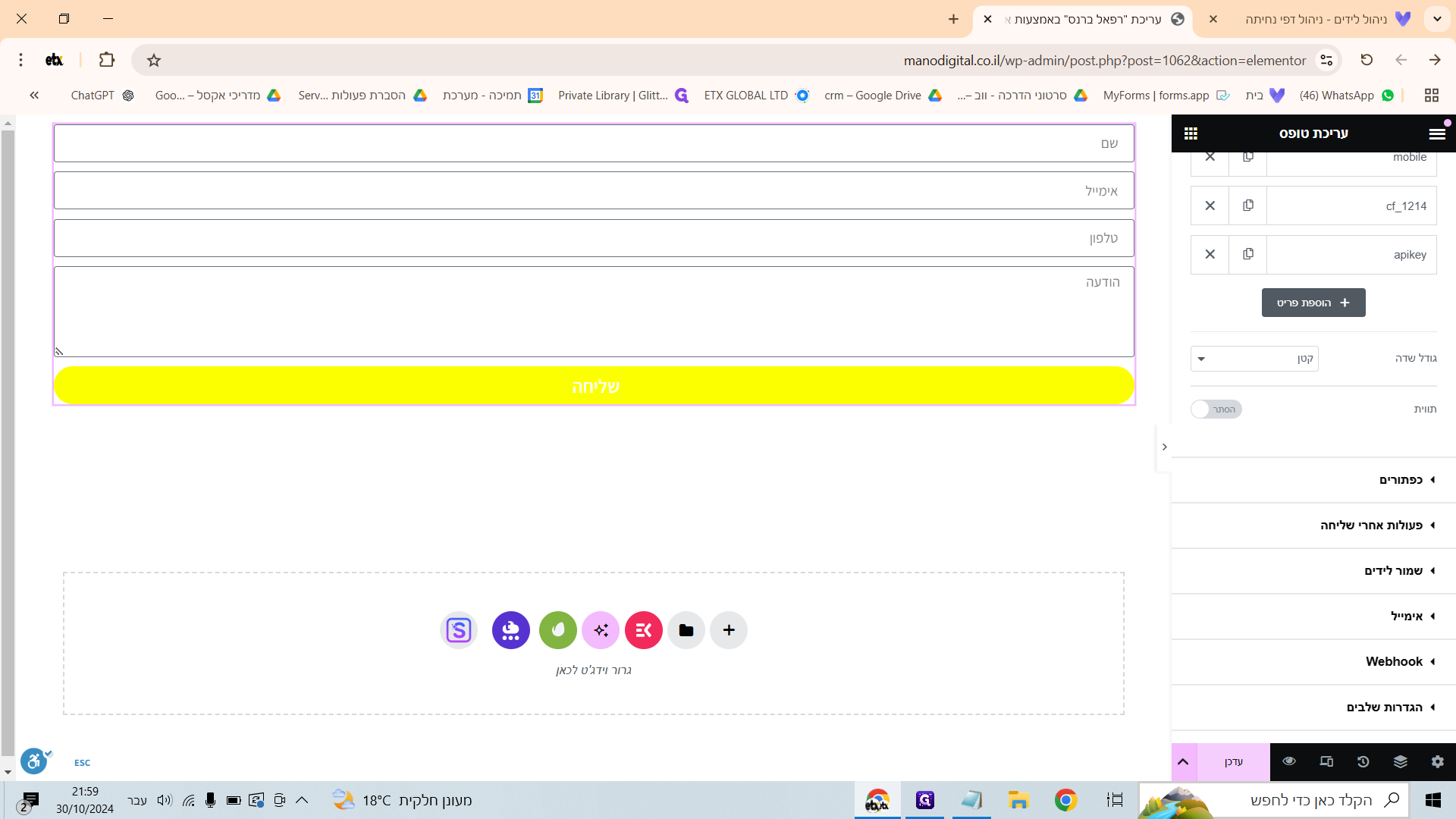Switch to the עריכת רפאל ברנס tab
1456x819 pixels.
click(x=1084, y=19)
